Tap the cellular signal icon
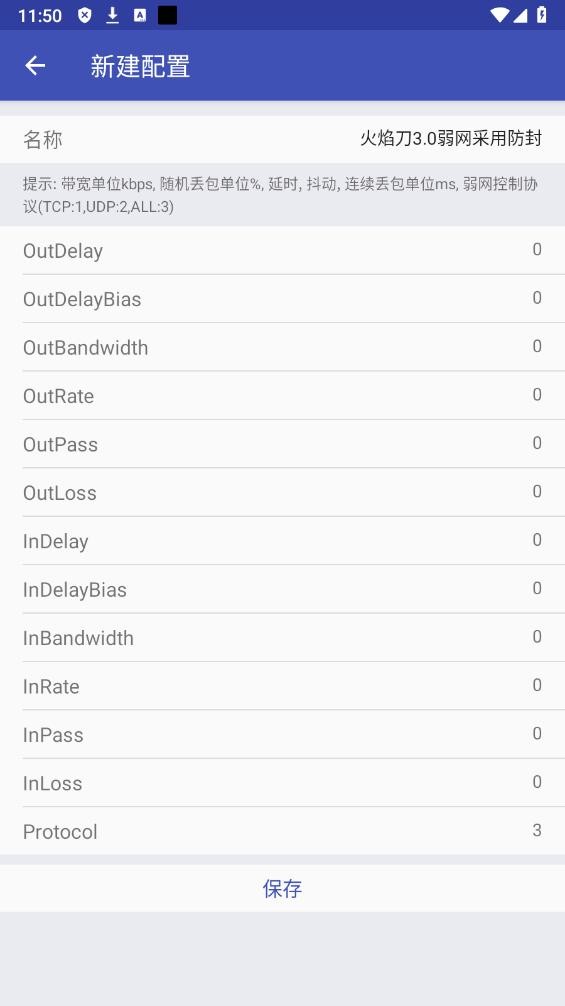 (520, 15)
